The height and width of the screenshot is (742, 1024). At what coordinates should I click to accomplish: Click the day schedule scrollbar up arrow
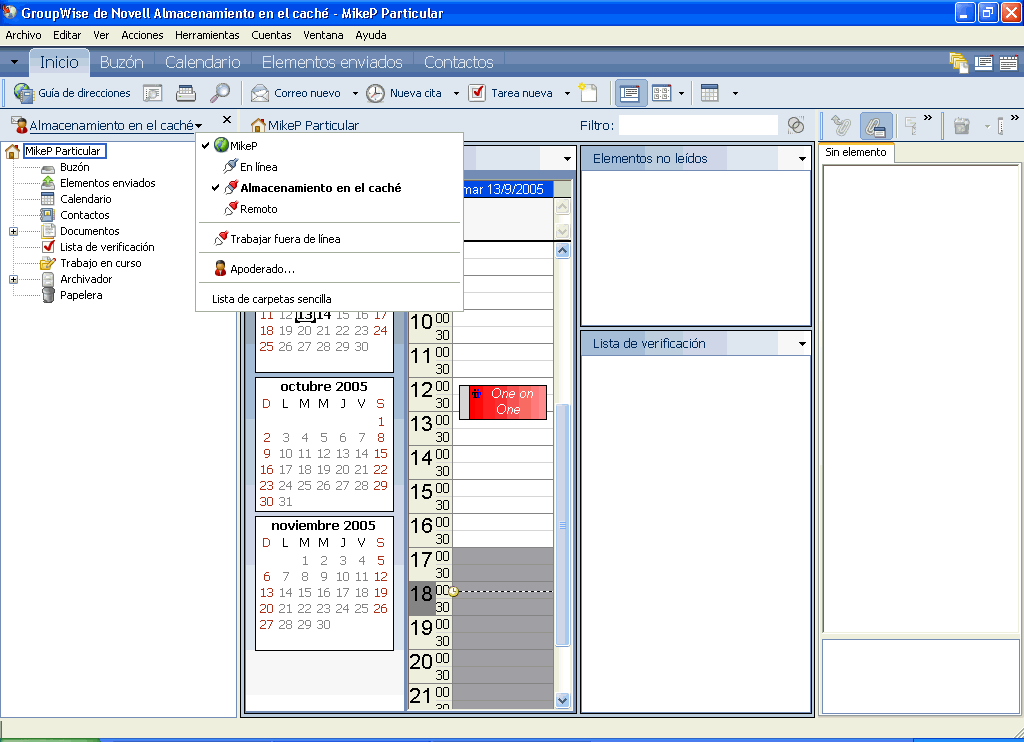(x=562, y=251)
